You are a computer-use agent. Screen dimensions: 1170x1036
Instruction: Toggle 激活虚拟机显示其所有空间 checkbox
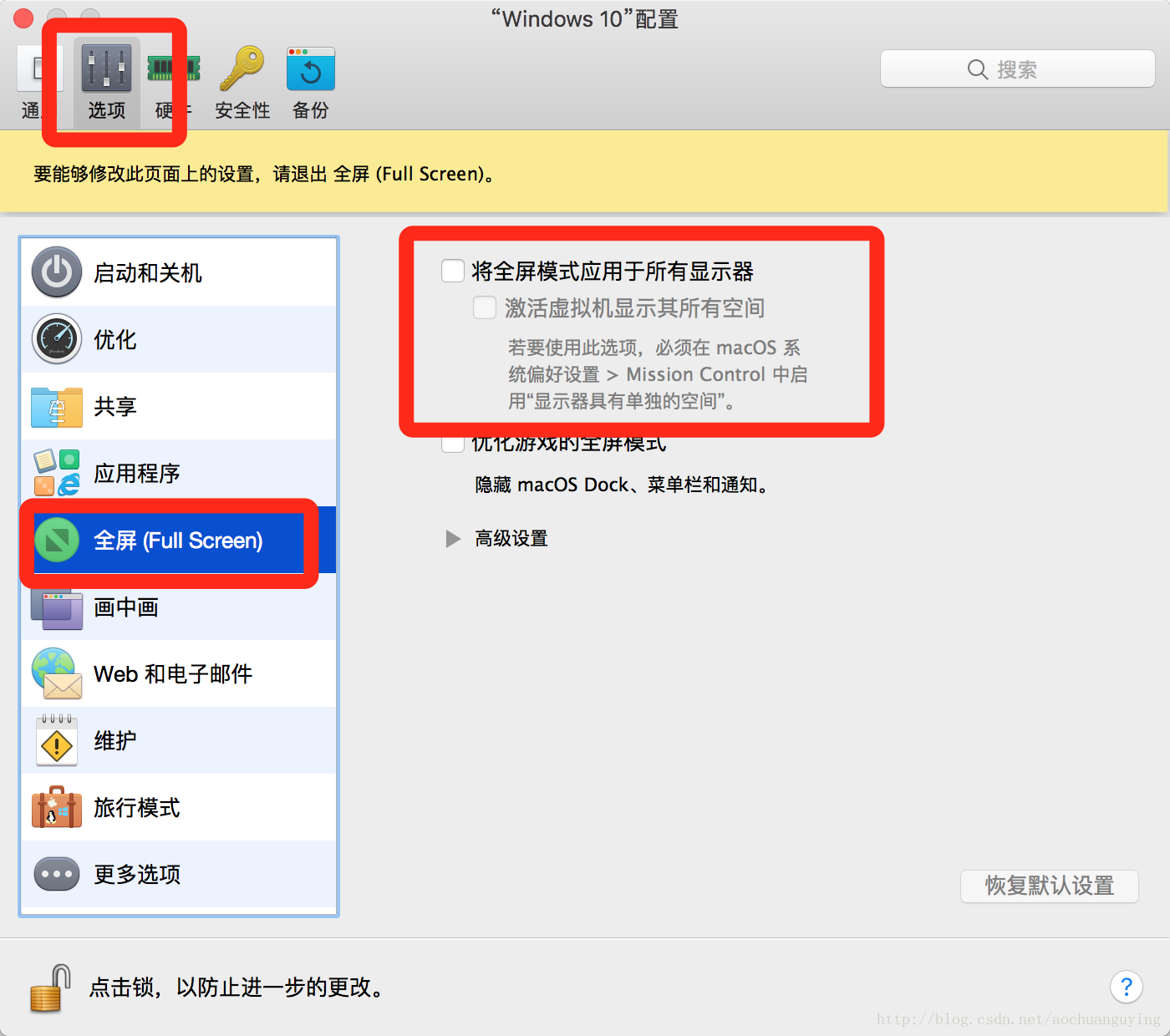[485, 307]
